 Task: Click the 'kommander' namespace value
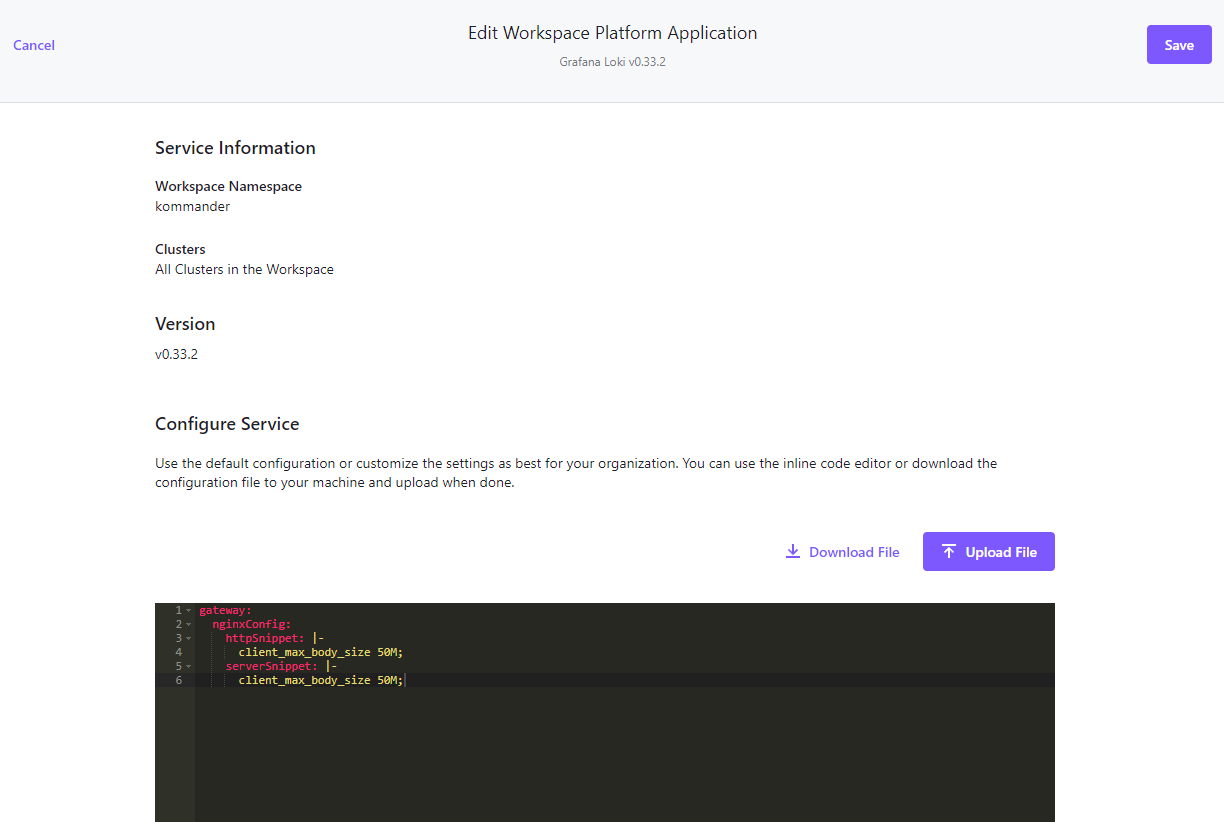[192, 207]
